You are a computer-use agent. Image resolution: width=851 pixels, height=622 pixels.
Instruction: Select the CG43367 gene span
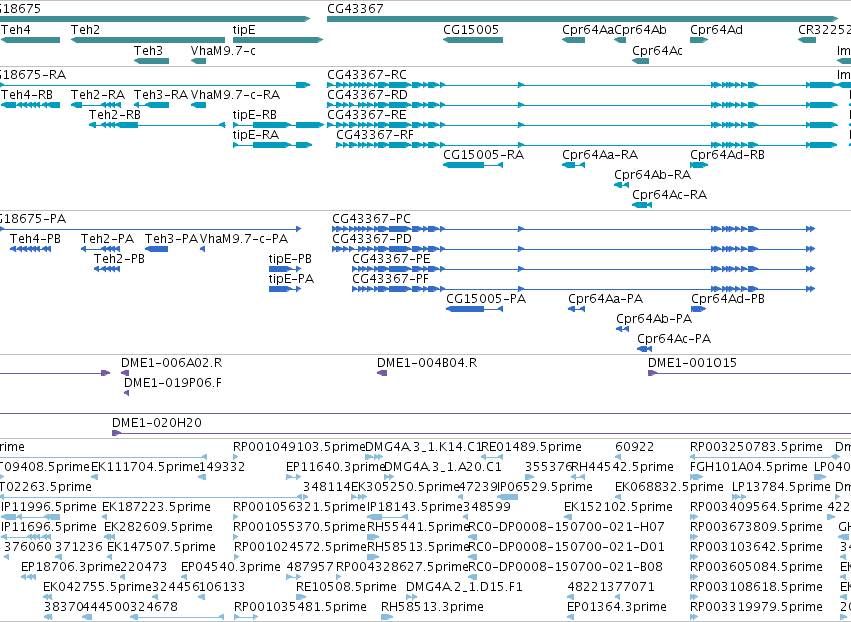tap(583, 19)
